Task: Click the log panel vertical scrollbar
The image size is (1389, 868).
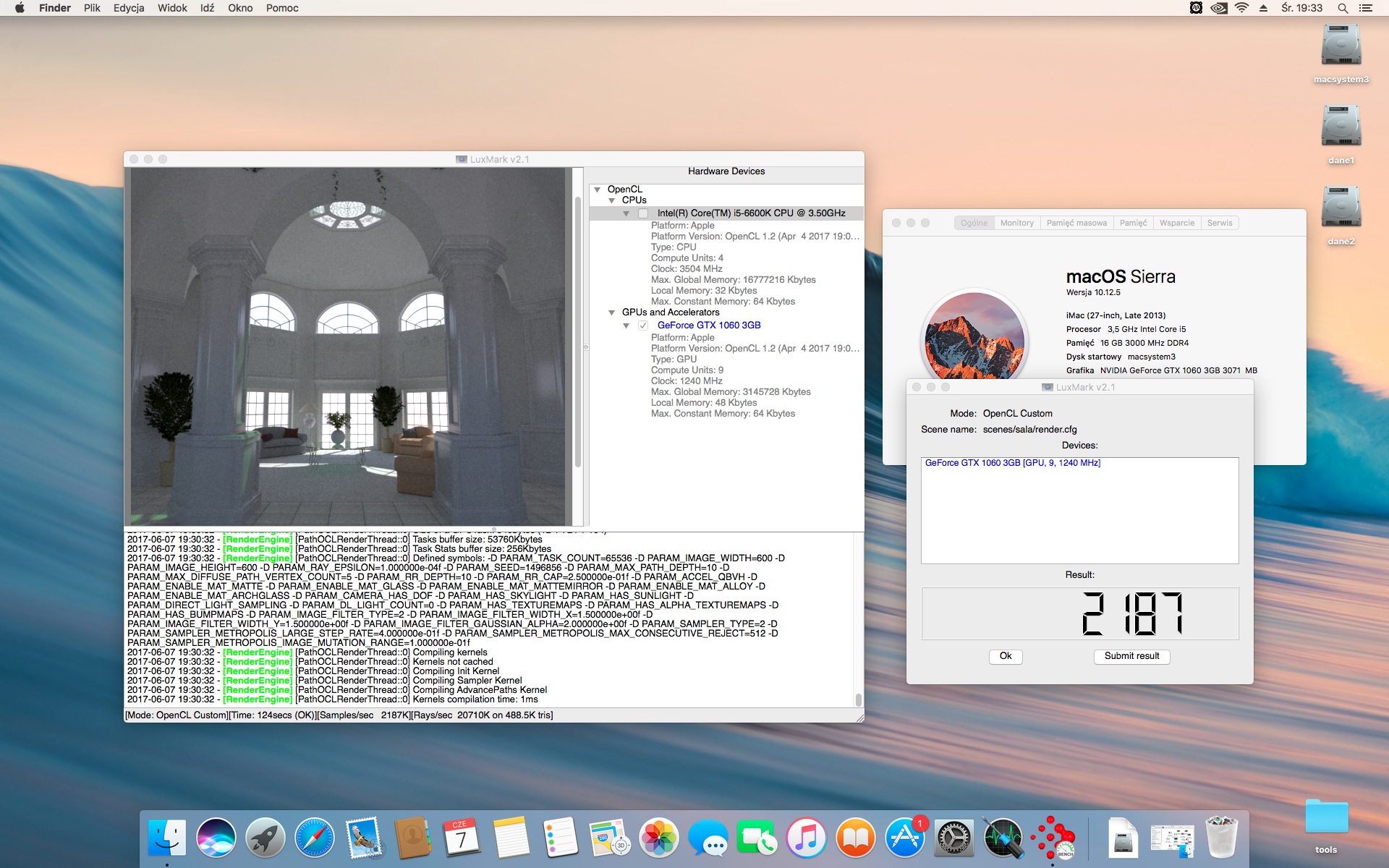Action: 859,619
